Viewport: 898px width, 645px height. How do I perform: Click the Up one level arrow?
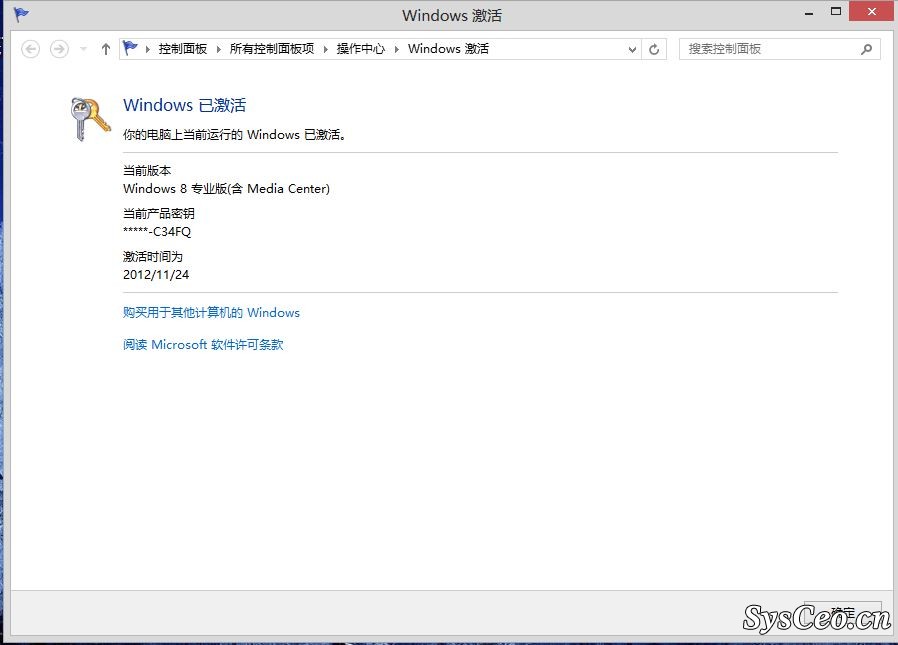coord(106,49)
